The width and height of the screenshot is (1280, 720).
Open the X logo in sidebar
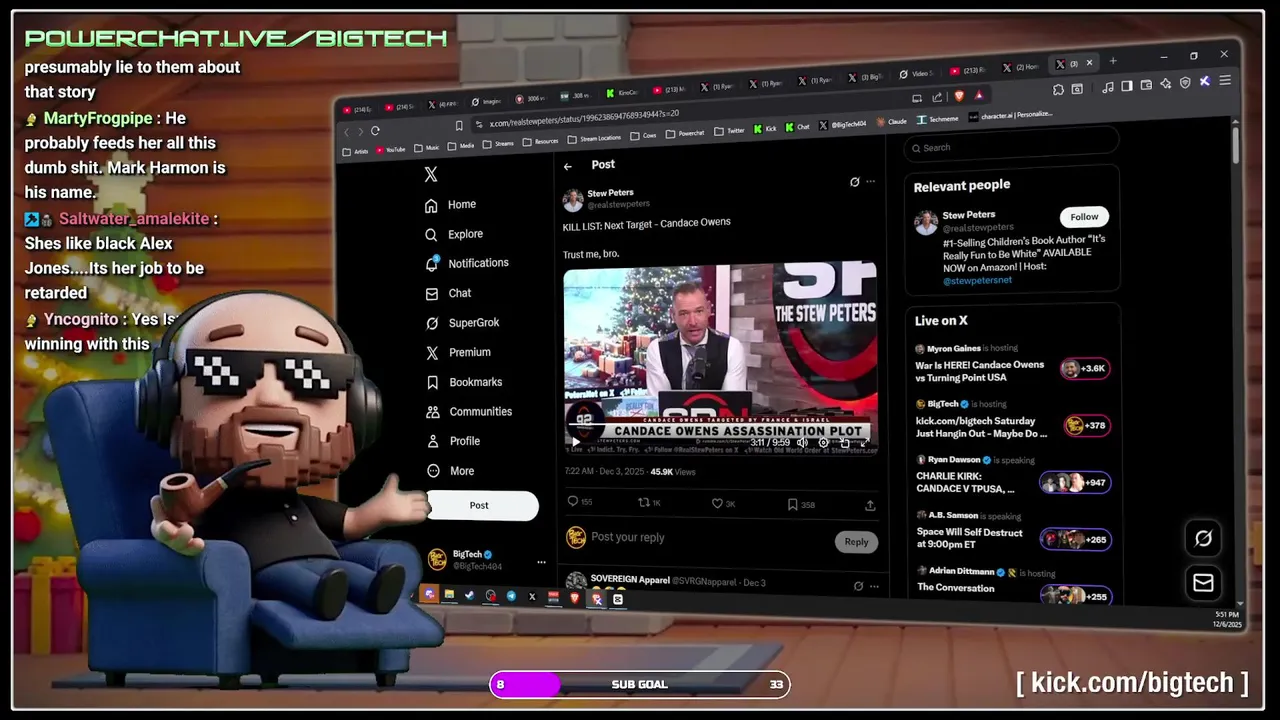(x=431, y=175)
